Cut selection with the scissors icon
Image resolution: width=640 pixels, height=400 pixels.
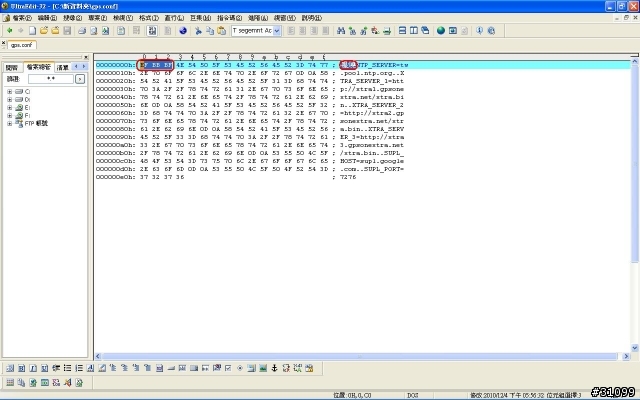(x=198, y=31)
